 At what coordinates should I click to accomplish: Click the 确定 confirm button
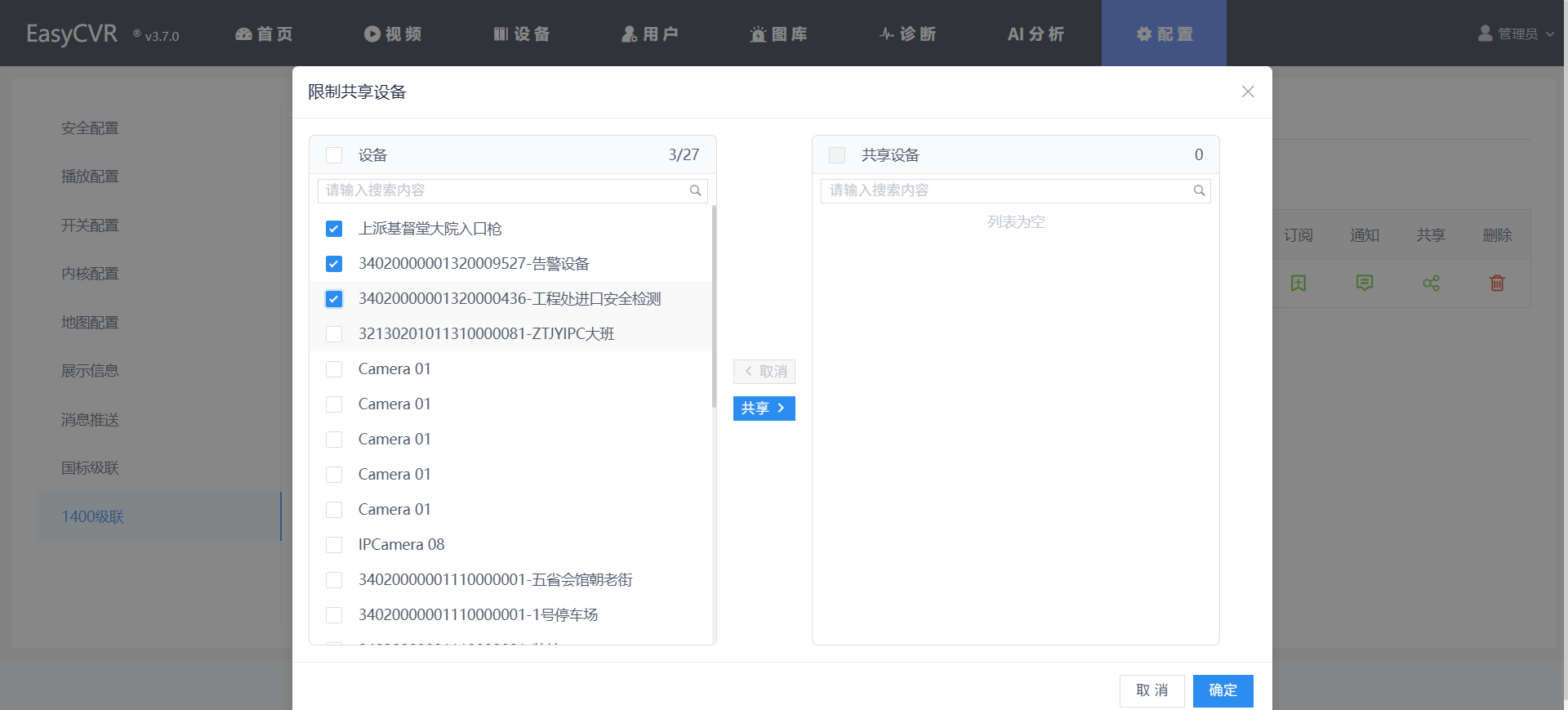click(1223, 691)
